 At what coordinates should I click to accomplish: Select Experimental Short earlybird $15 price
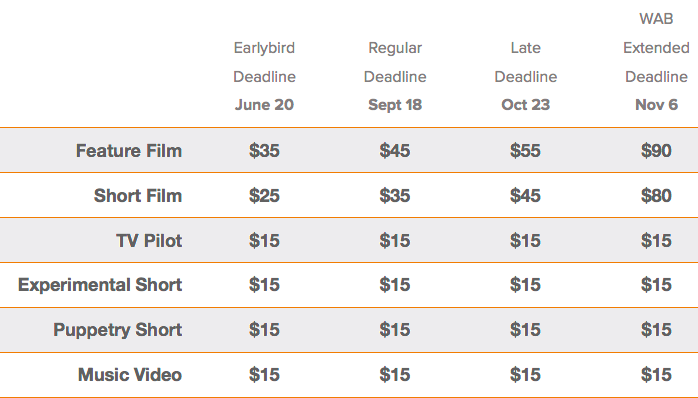pos(264,285)
